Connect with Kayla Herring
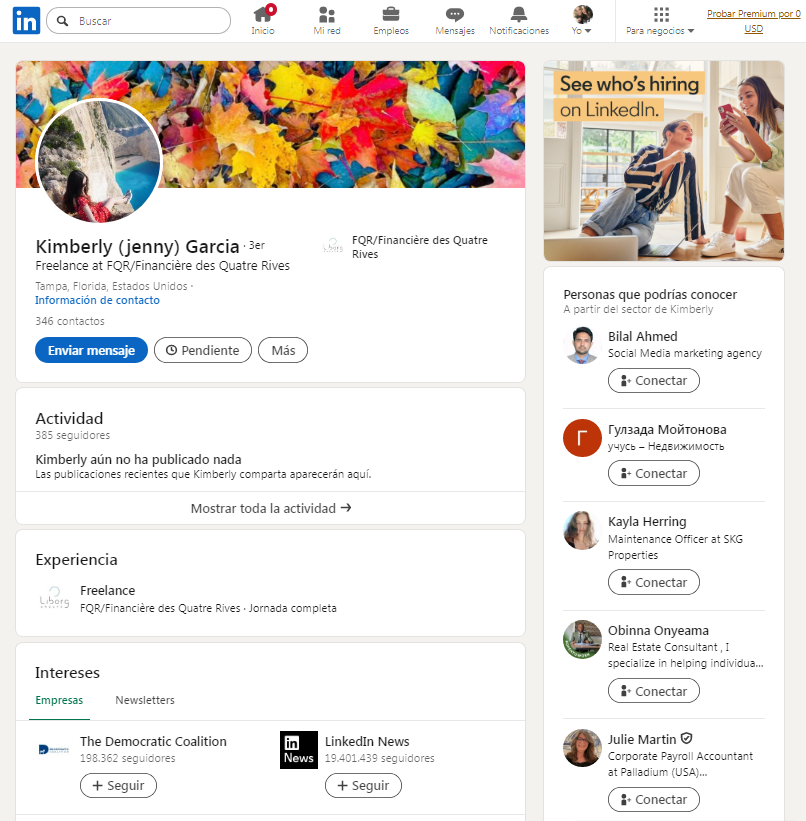Viewport: 806px width, 821px height. tap(654, 582)
